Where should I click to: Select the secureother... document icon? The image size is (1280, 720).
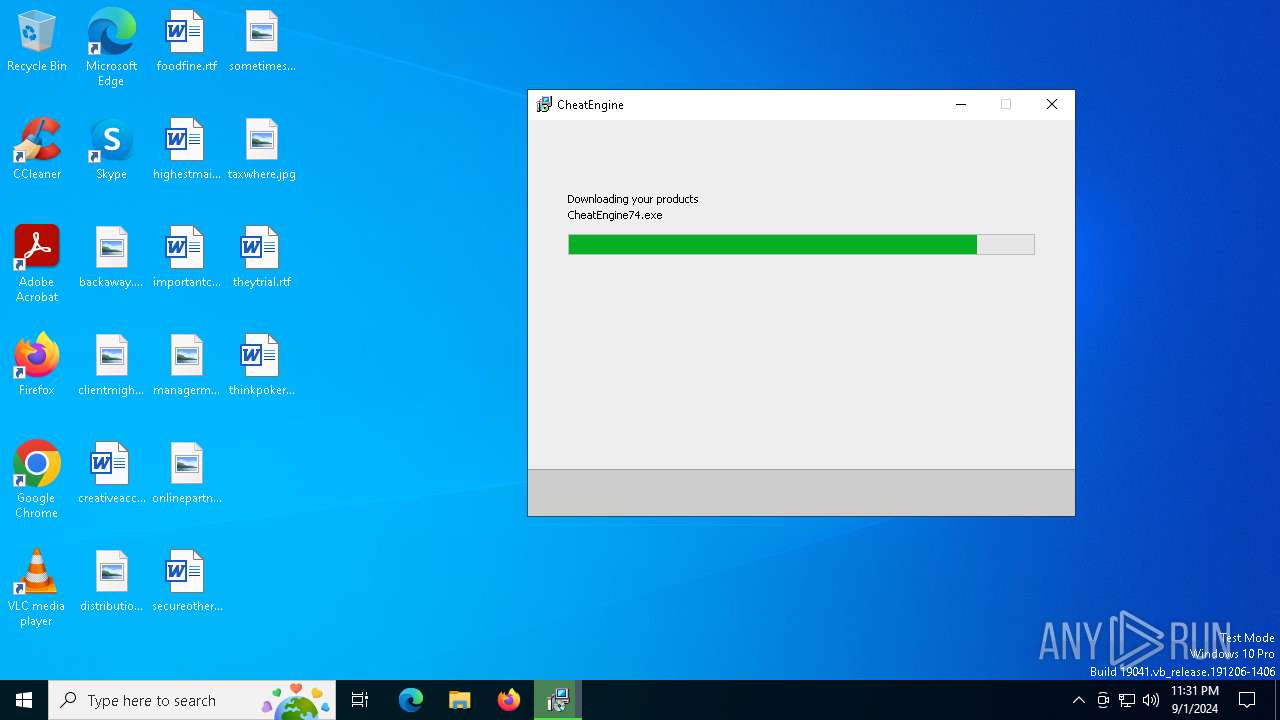coord(186,582)
